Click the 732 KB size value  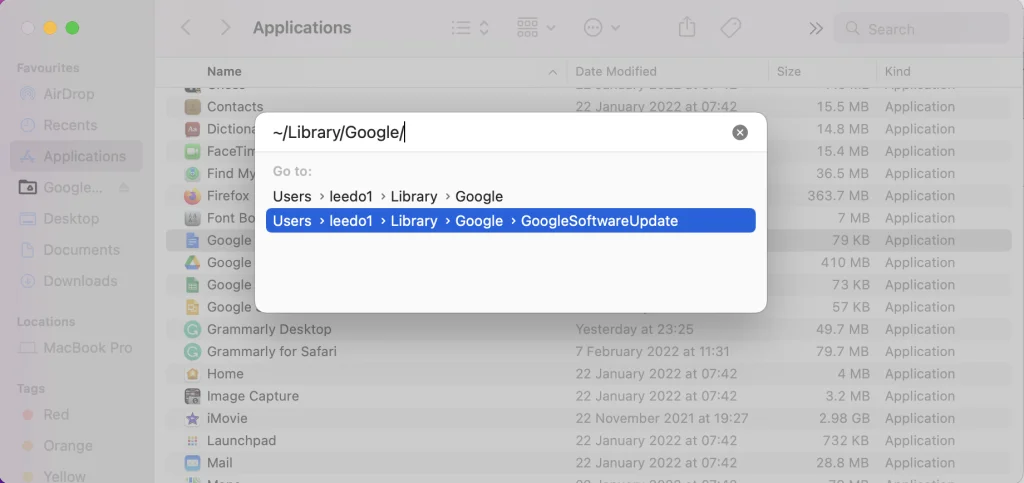coord(846,441)
